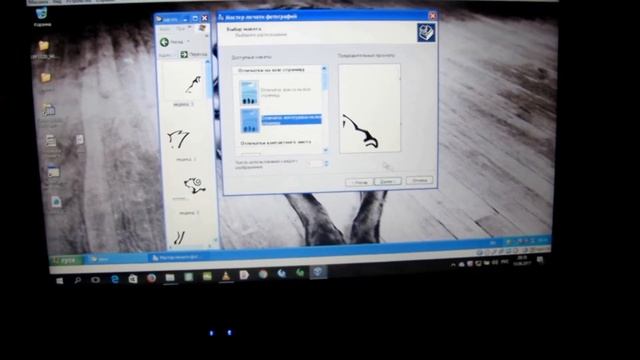
Task: Switch to the Explorer folder XP taskbar button
Action: (115, 259)
